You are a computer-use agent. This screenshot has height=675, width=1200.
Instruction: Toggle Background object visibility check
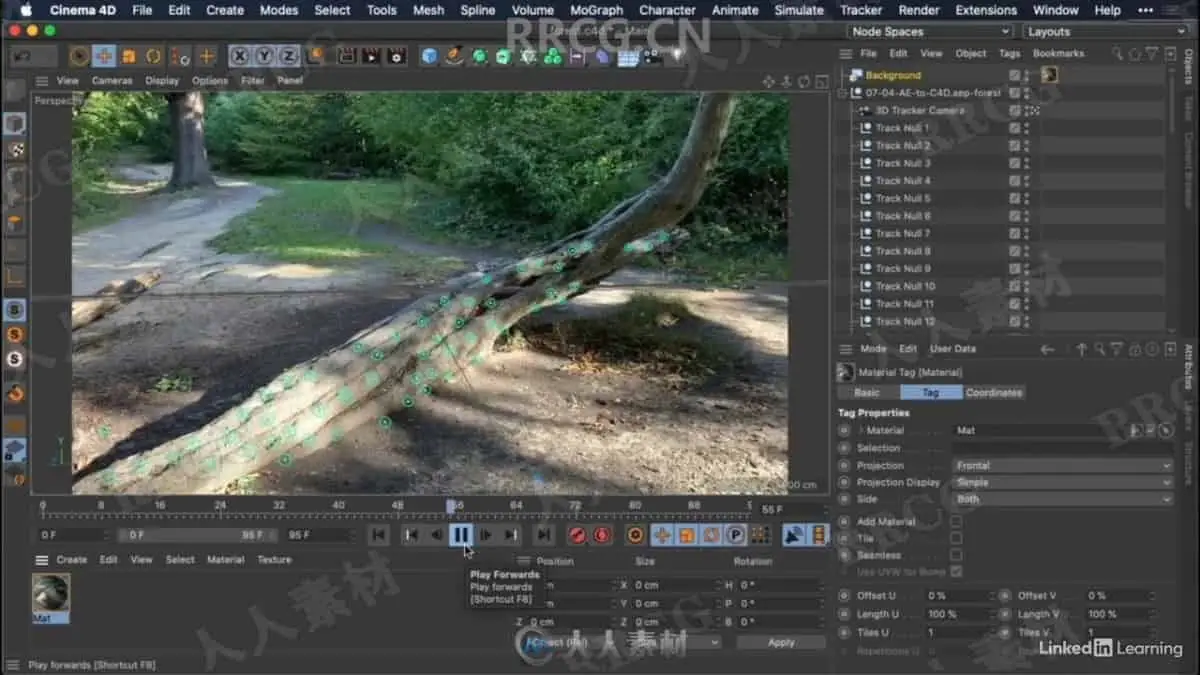[x=1014, y=75]
